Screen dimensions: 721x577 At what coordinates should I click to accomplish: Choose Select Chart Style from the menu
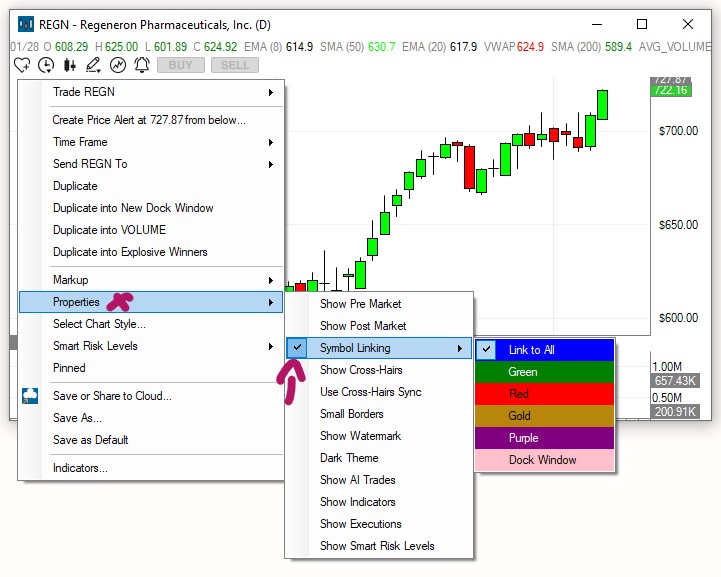tap(99, 324)
